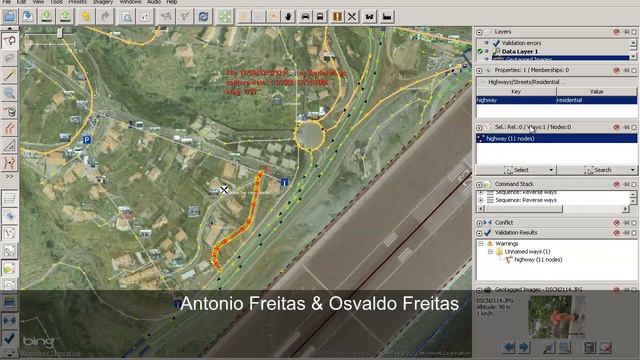Open the Select button dropdown arrow

(x=551, y=170)
